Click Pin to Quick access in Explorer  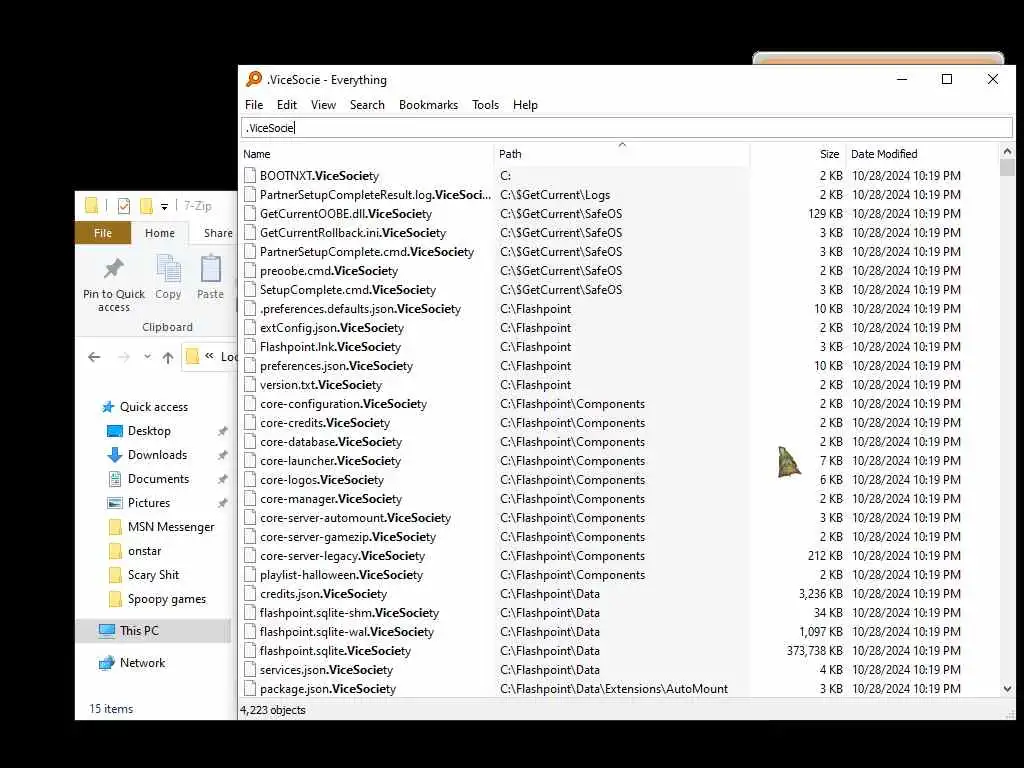pos(114,284)
